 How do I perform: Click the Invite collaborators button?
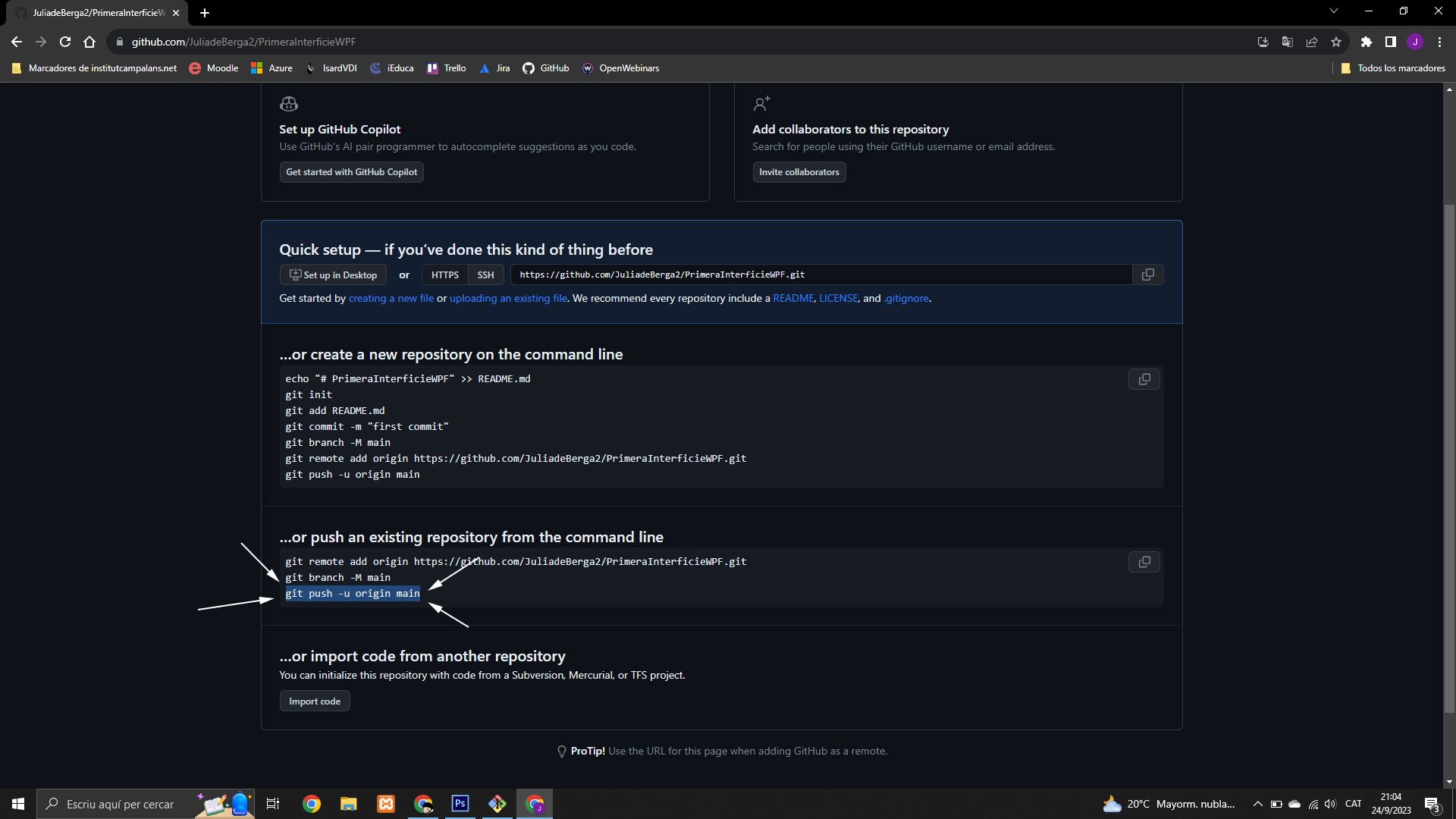(799, 172)
